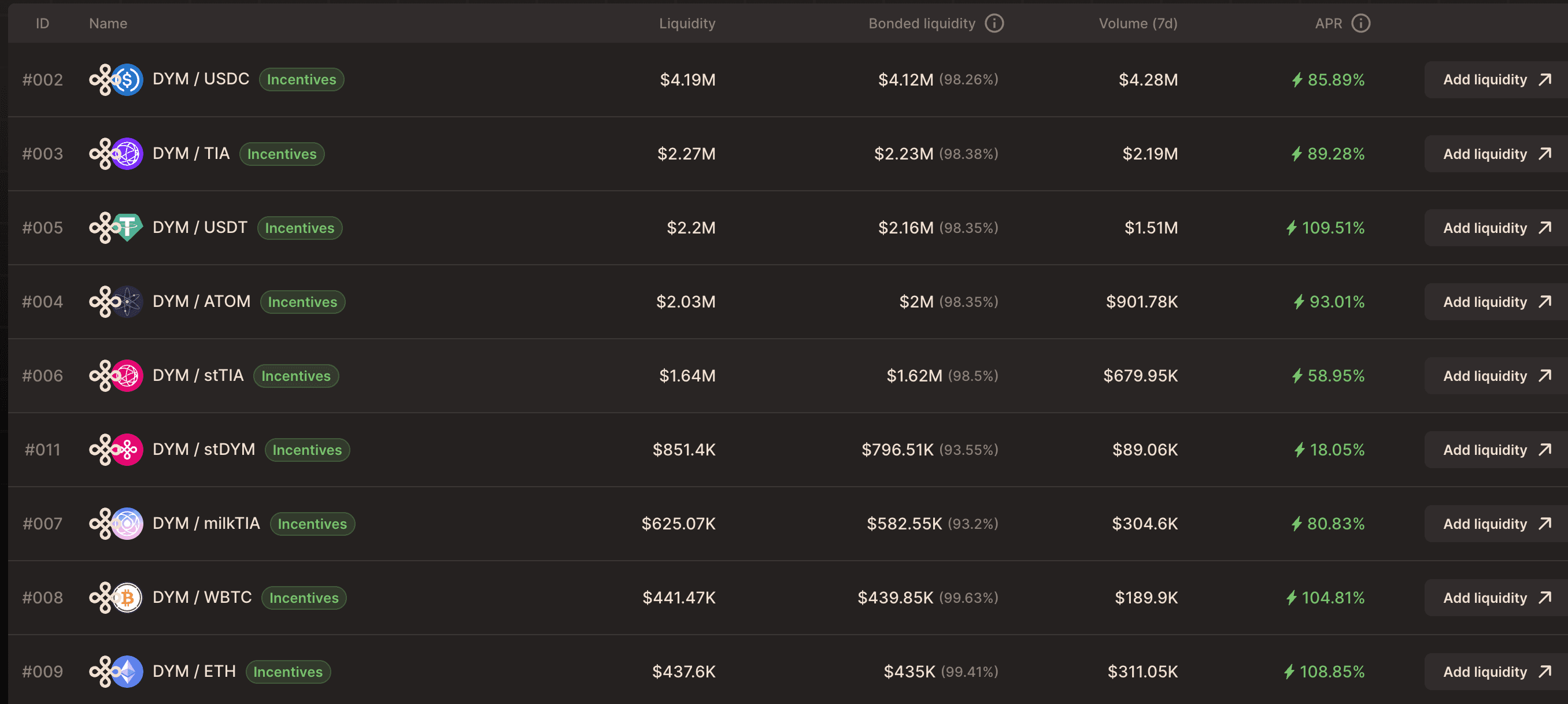Click the DYM / USDC token pair icon

pos(116,80)
